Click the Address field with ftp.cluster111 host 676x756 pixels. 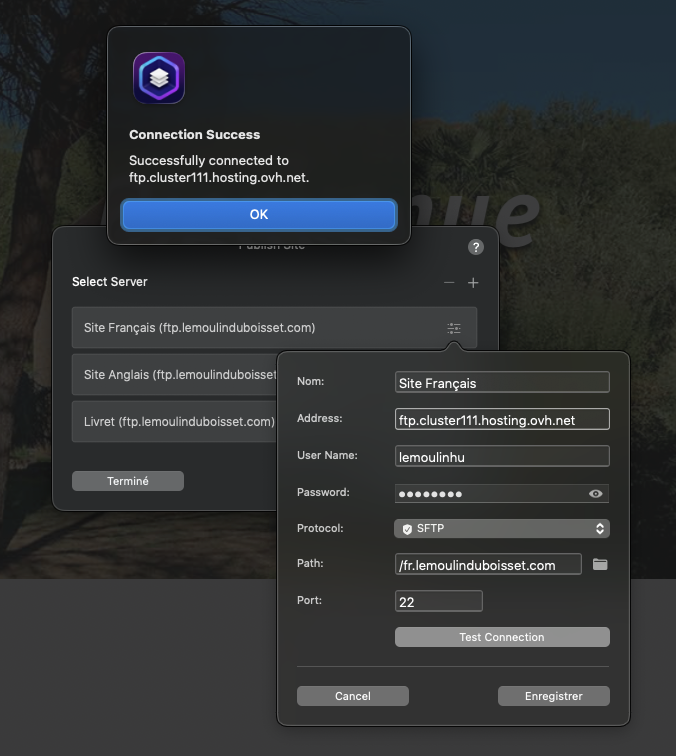tap(502, 419)
